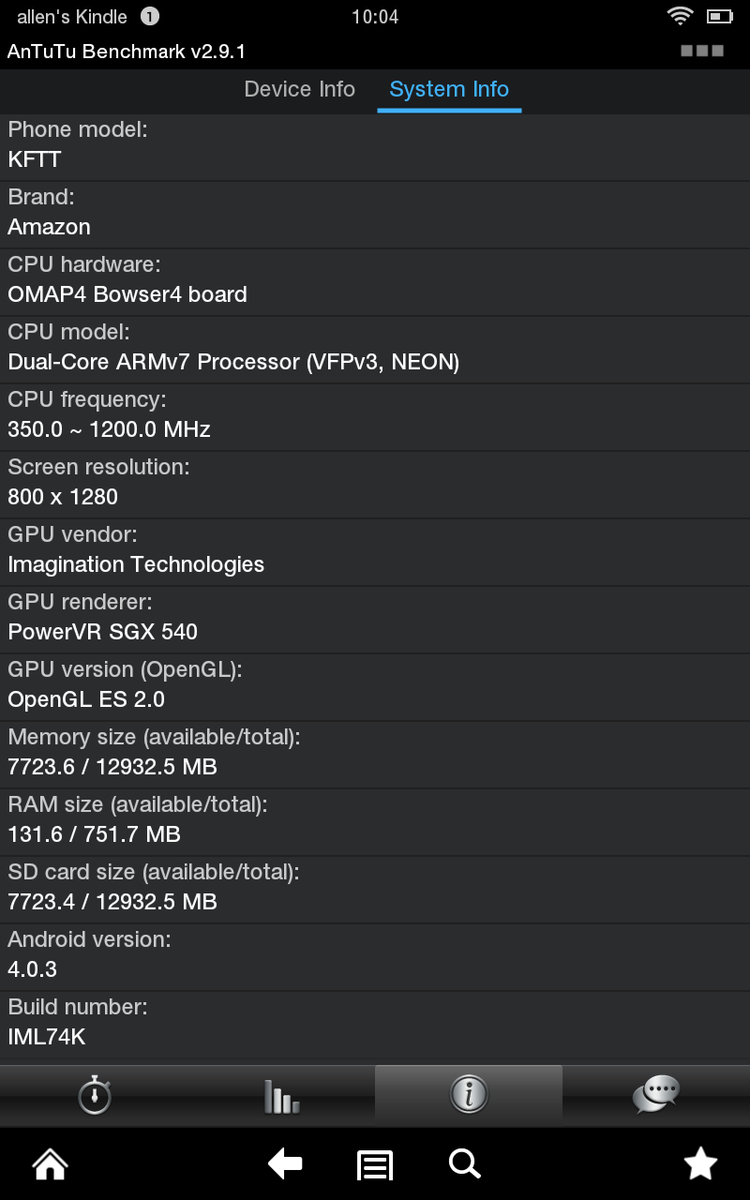The width and height of the screenshot is (750, 1200).
Task: Tap the battery indicator icon
Action: (719, 16)
